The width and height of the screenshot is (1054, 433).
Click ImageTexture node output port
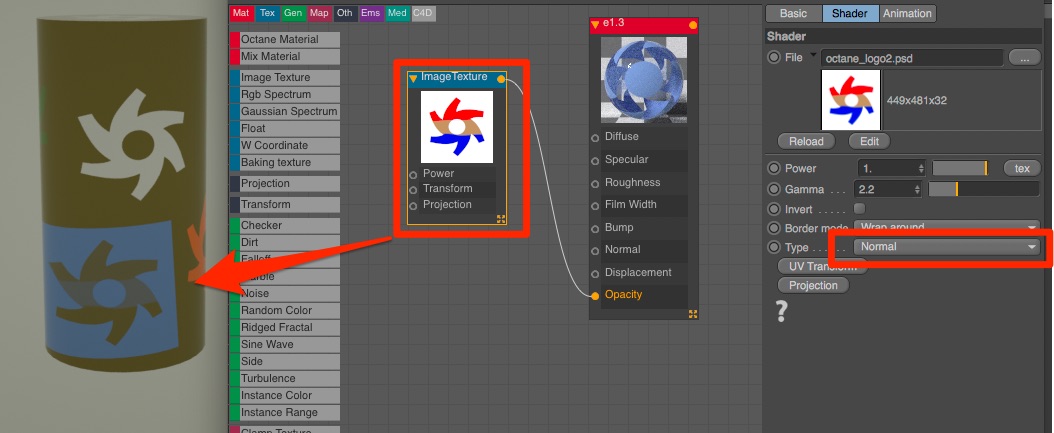(x=501, y=79)
